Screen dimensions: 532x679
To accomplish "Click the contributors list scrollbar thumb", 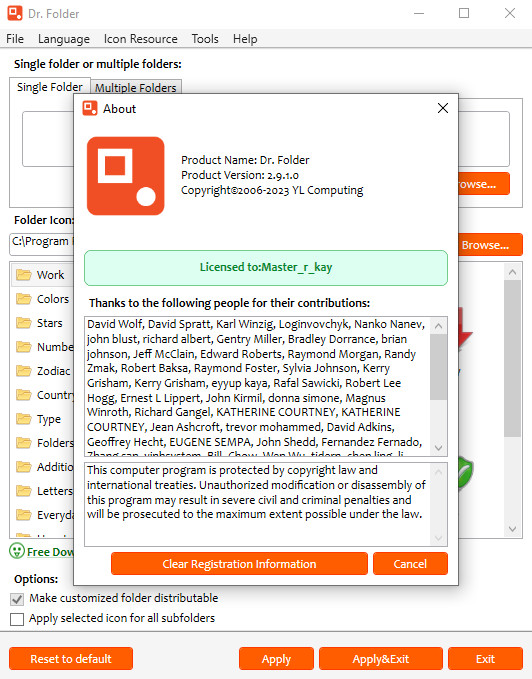I will click(x=438, y=367).
